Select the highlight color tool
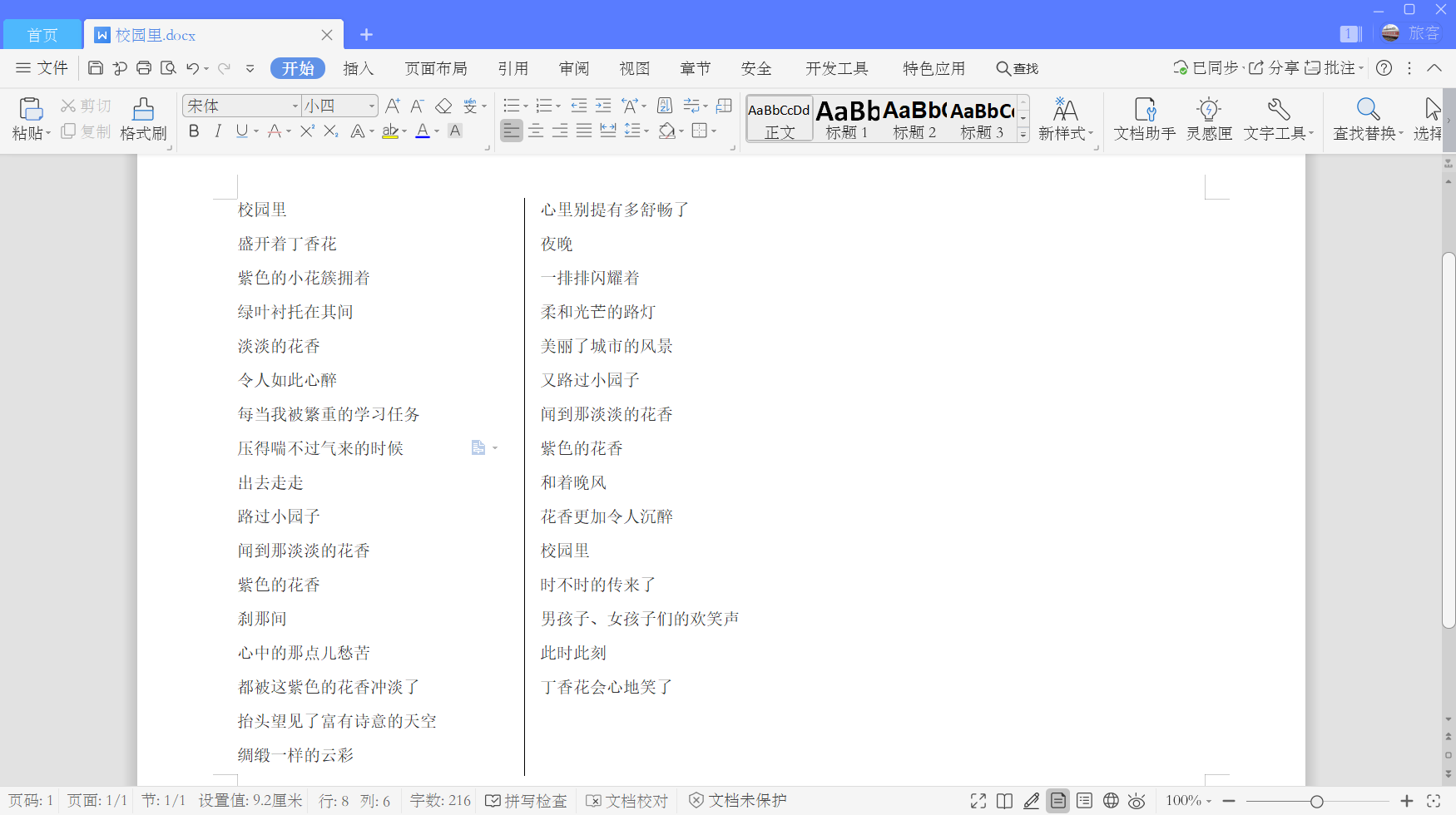 tap(391, 131)
